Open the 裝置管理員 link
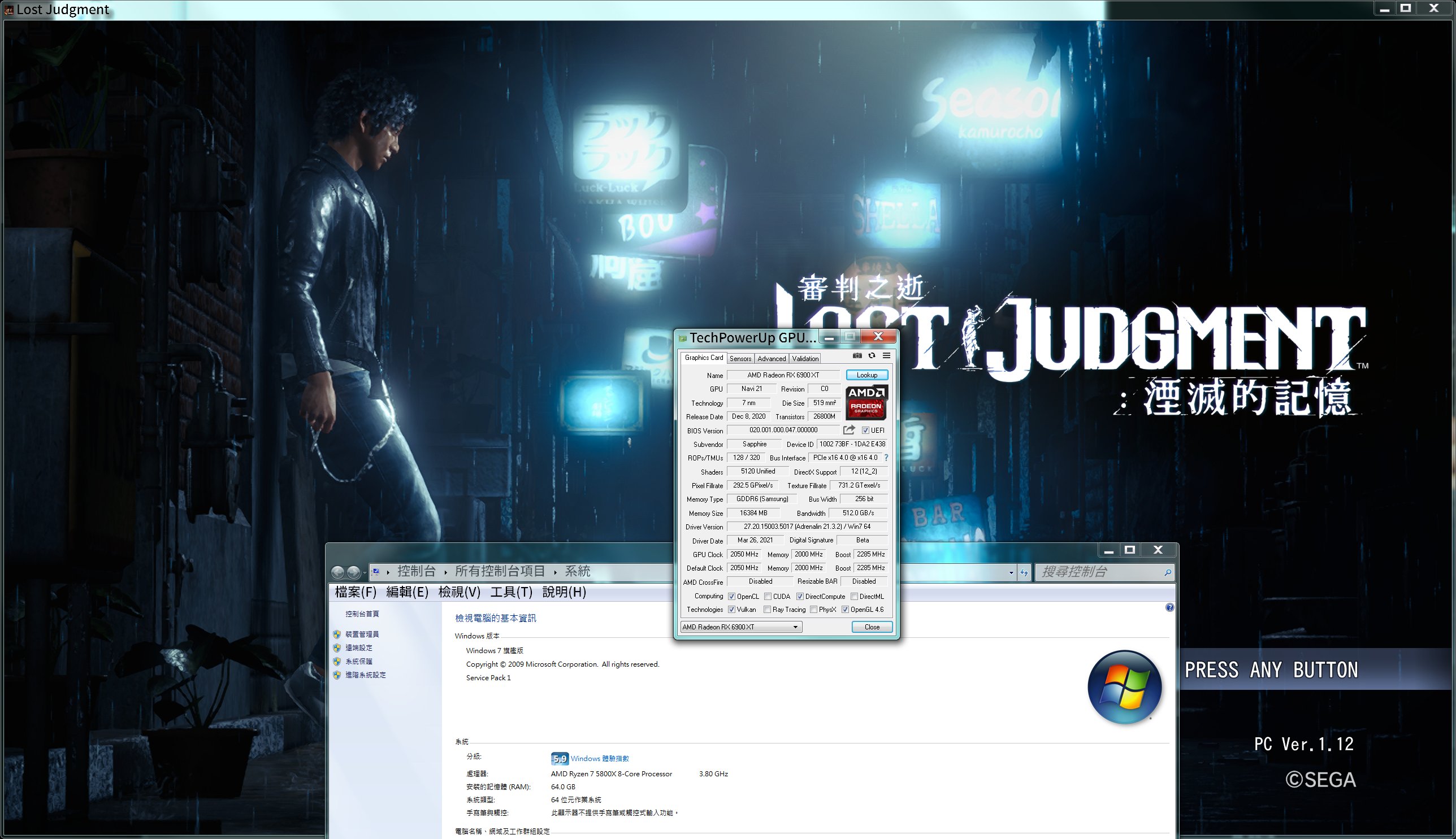Viewport: 1456px width, 839px height. click(362, 634)
